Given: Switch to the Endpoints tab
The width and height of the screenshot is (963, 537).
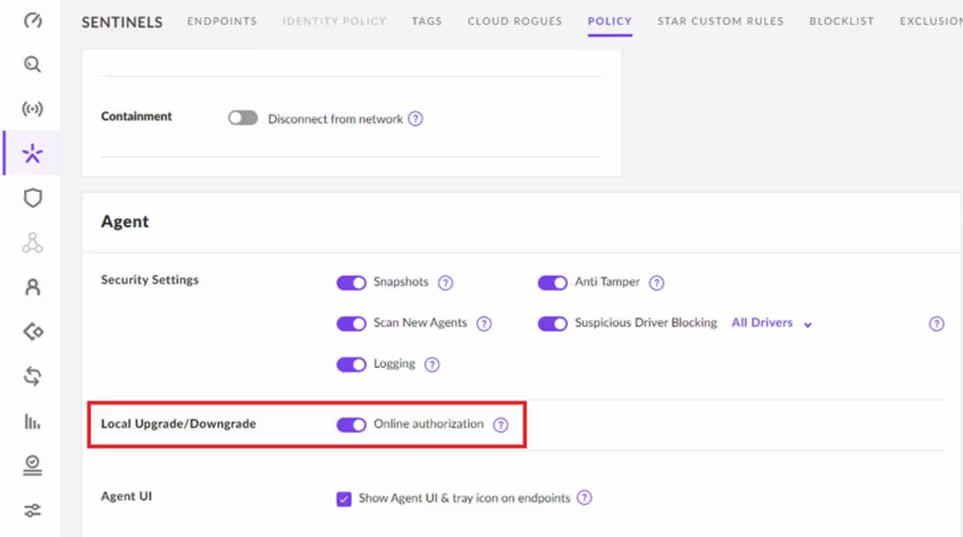Looking at the screenshot, I should tap(222, 21).
